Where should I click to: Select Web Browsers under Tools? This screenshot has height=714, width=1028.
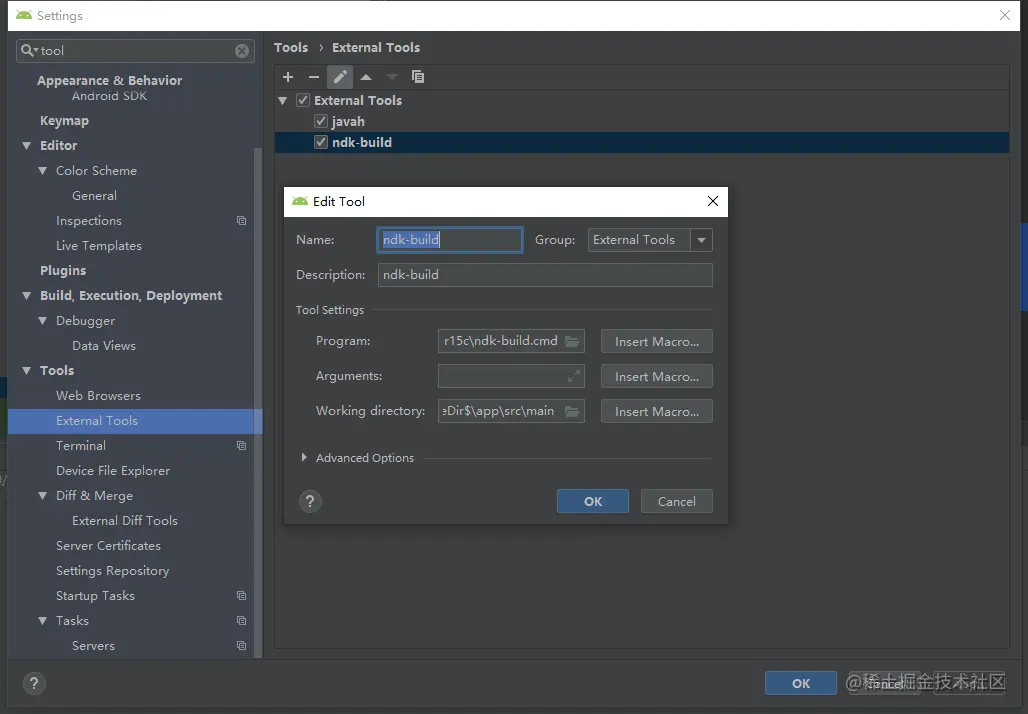(x=98, y=396)
